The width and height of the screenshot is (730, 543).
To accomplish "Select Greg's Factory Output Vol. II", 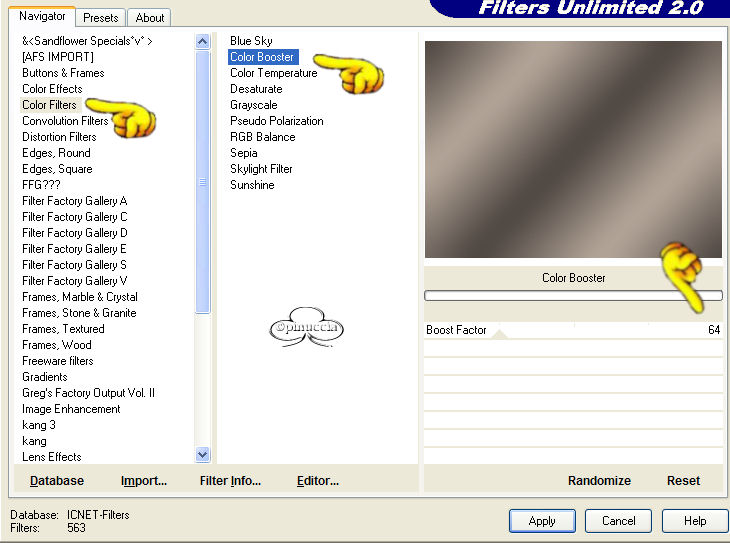I will tap(88, 393).
